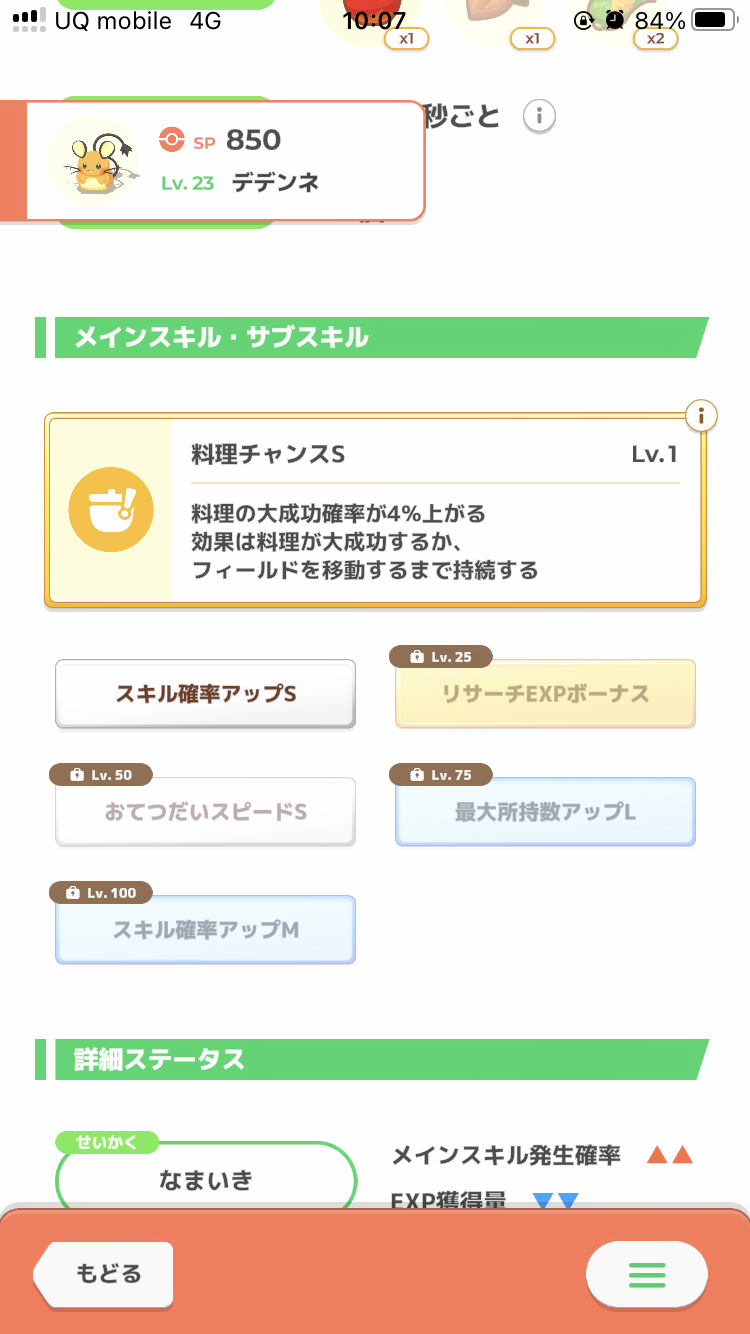Tap the 料理チャンスS main skill card
Image resolution: width=750 pixels, height=1334 pixels.
click(434, 512)
